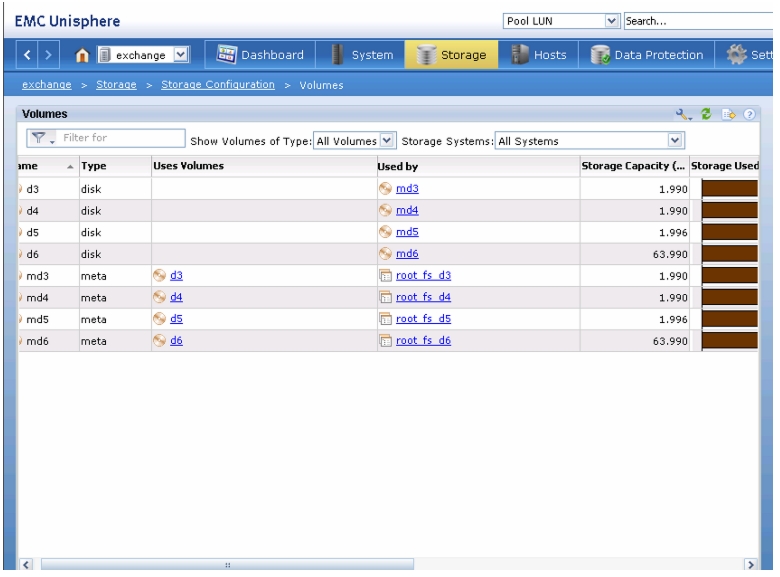Click the volume icon beside d4 link
This screenshot has width=780, height=577.
pyautogui.click(x=159, y=297)
